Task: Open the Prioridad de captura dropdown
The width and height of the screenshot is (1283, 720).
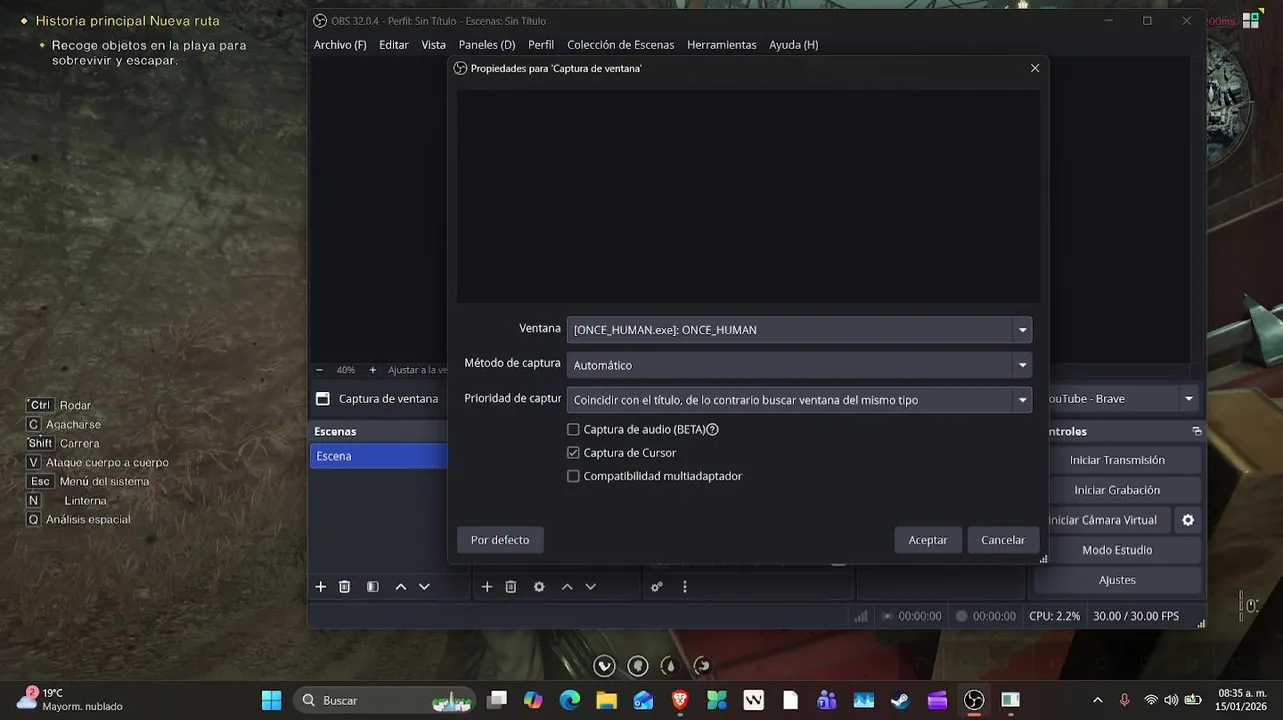Action: (799, 400)
